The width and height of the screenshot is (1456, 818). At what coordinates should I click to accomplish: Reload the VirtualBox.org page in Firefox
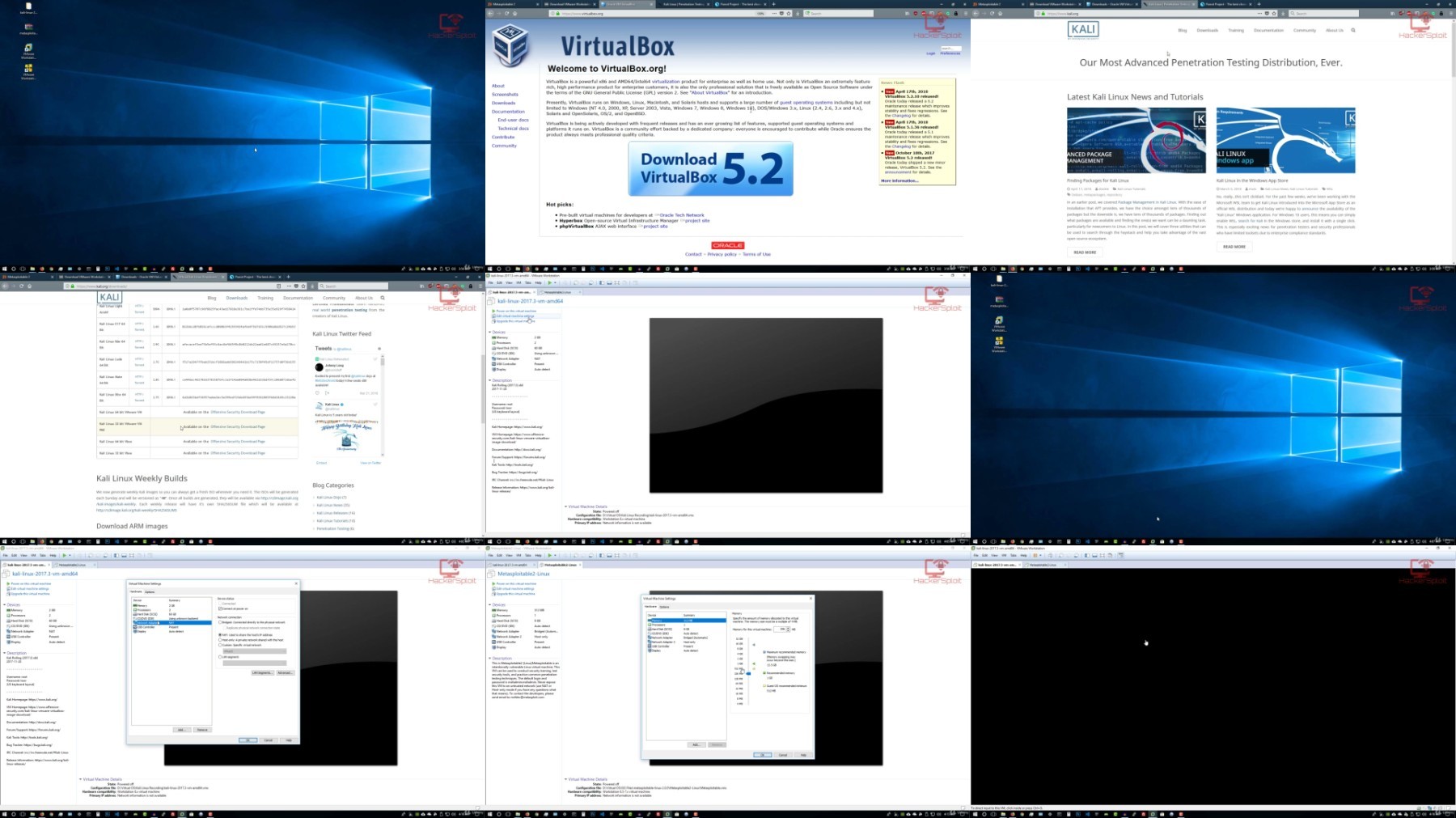pos(507,13)
